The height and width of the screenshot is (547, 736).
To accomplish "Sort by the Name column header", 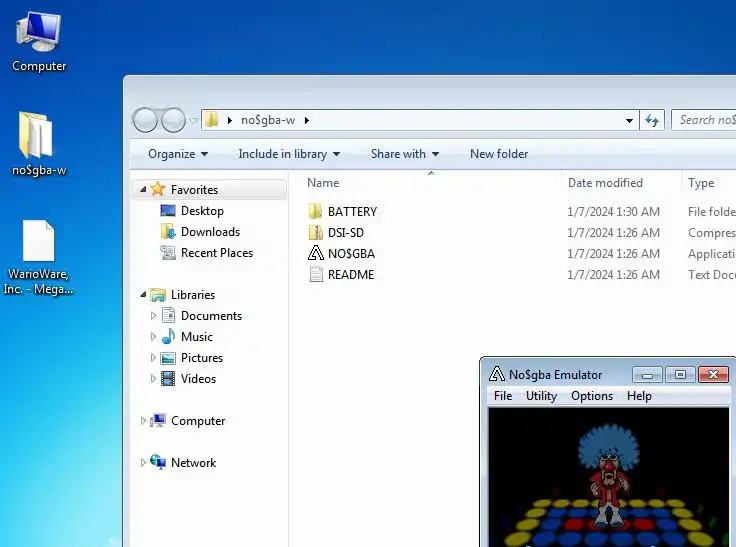I will point(323,183).
